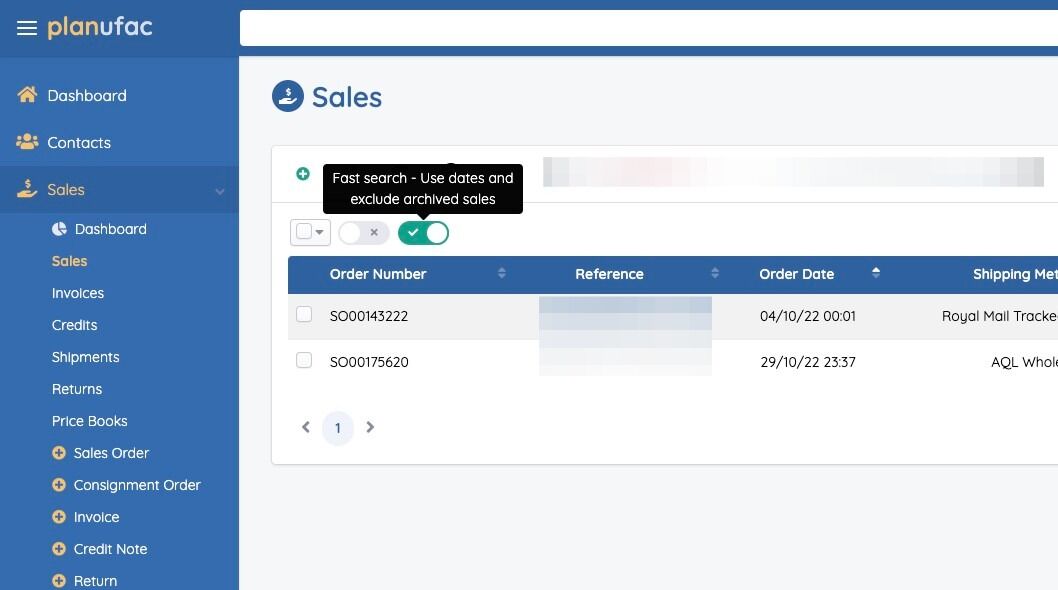Sort by Reference column arrows

715,273
